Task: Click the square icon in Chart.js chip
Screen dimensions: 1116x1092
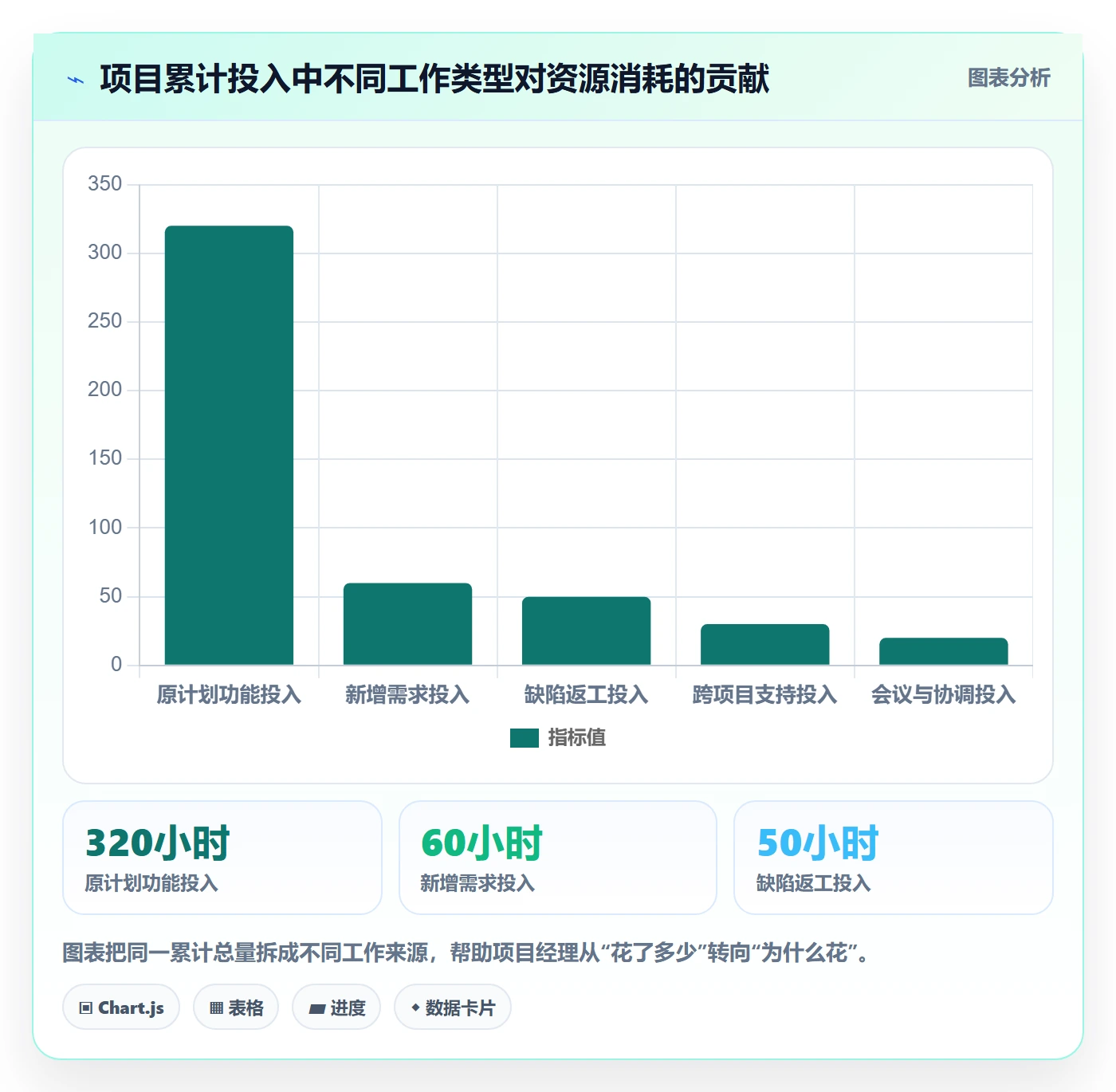Action: point(86,1008)
